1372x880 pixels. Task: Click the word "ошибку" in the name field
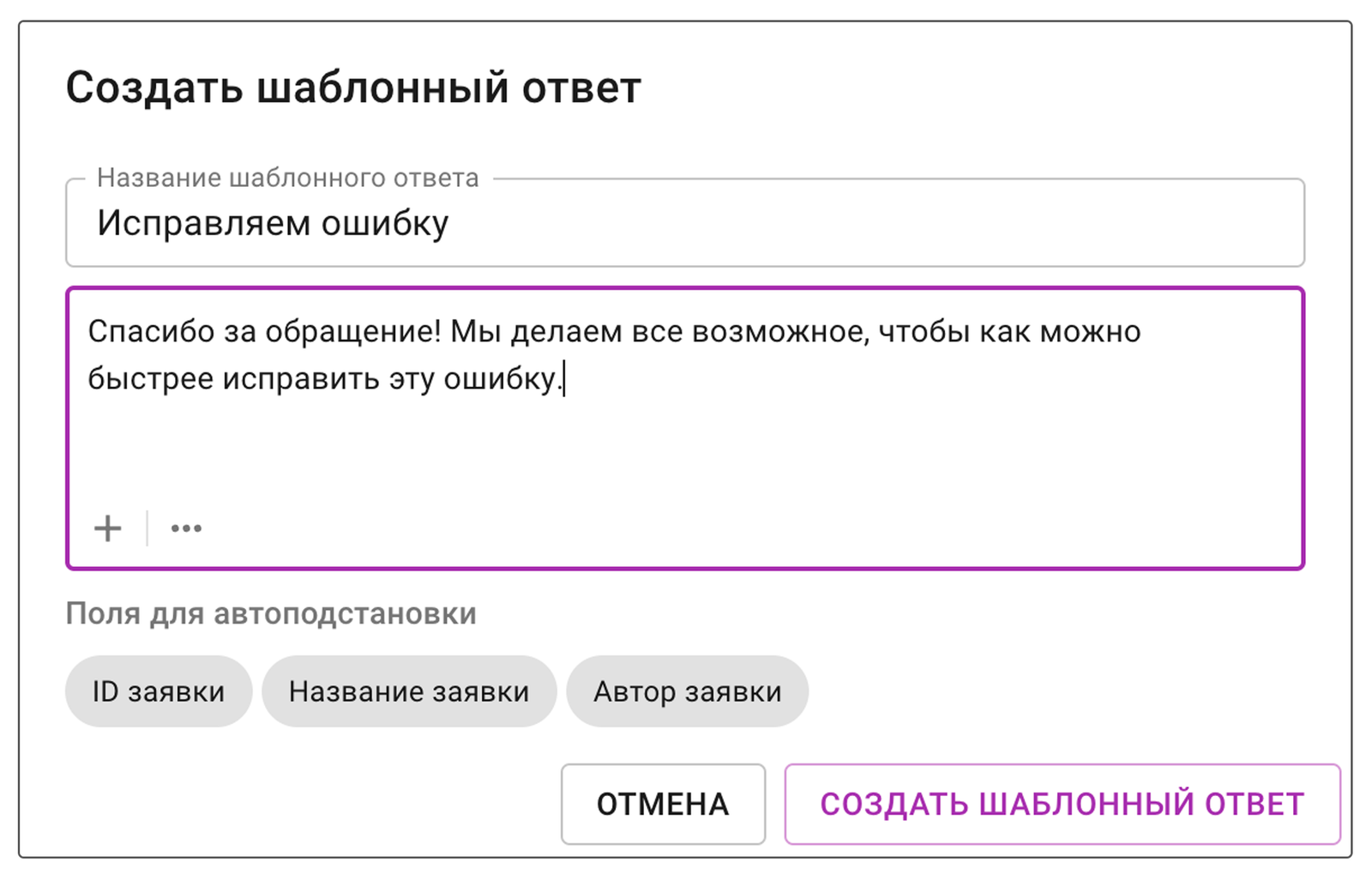click(x=385, y=224)
